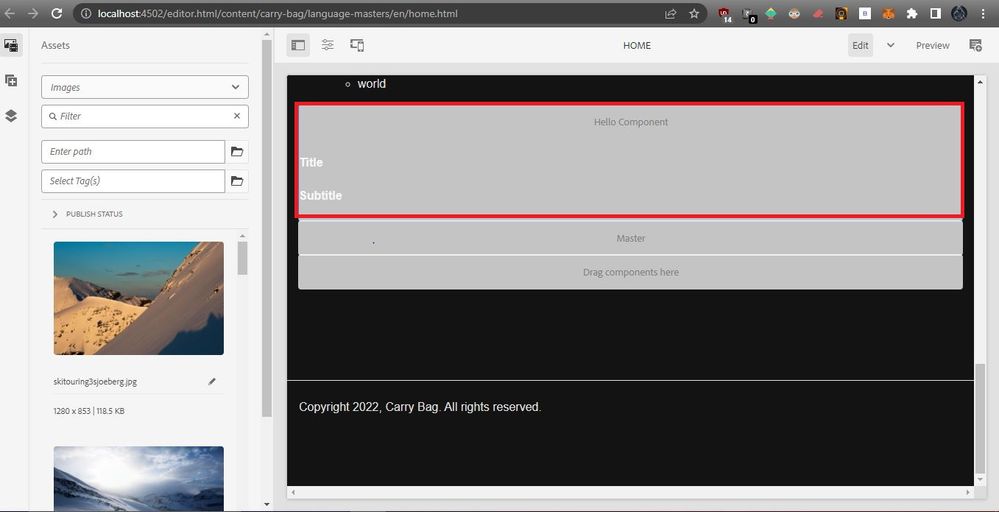999x512 pixels.
Task: Select the ski touring mountain thumbnail
Action: point(138,298)
